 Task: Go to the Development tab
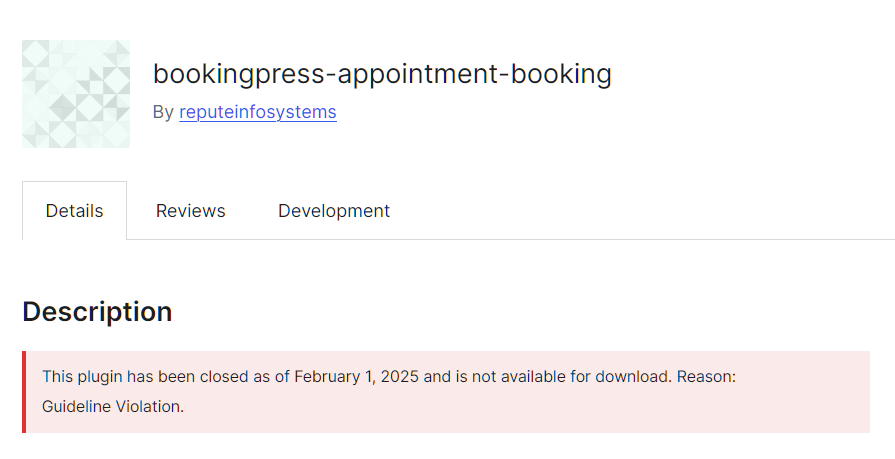tap(334, 211)
